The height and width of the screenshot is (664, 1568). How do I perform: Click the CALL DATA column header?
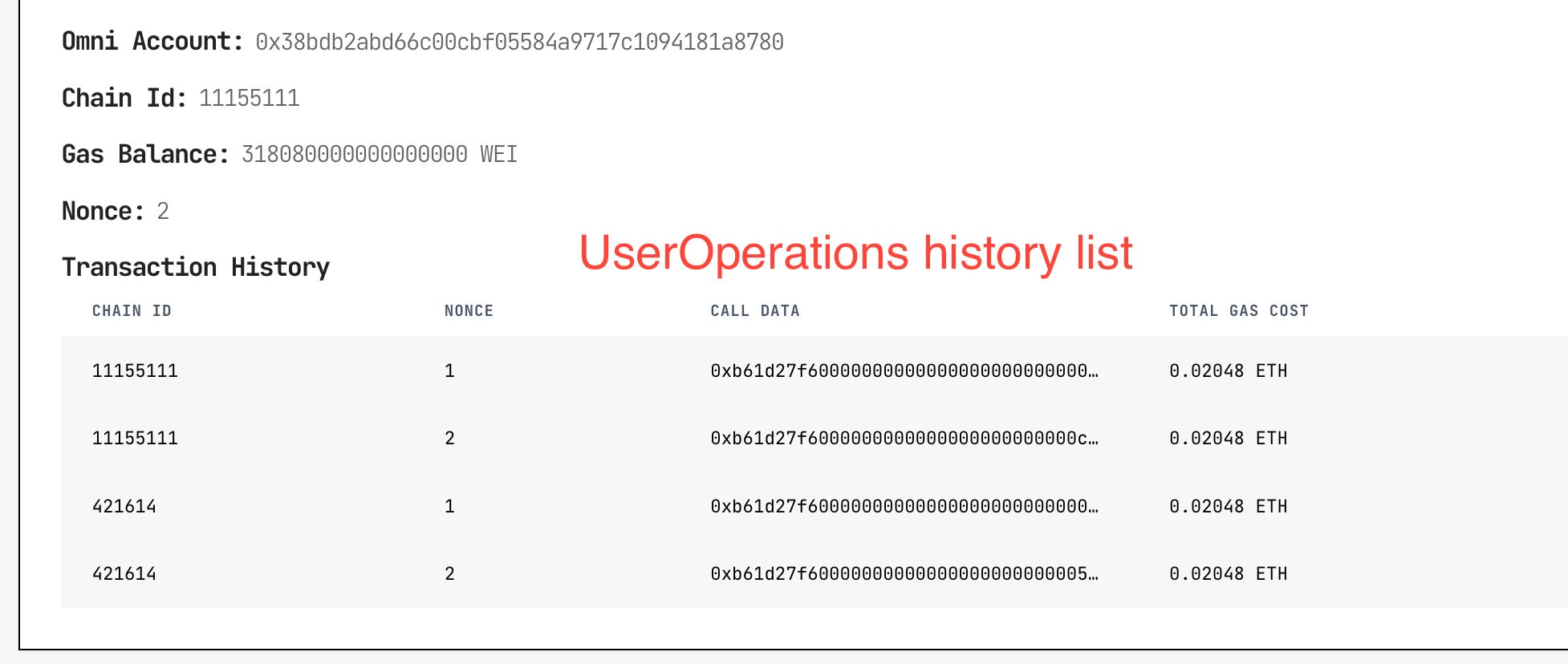click(x=755, y=311)
